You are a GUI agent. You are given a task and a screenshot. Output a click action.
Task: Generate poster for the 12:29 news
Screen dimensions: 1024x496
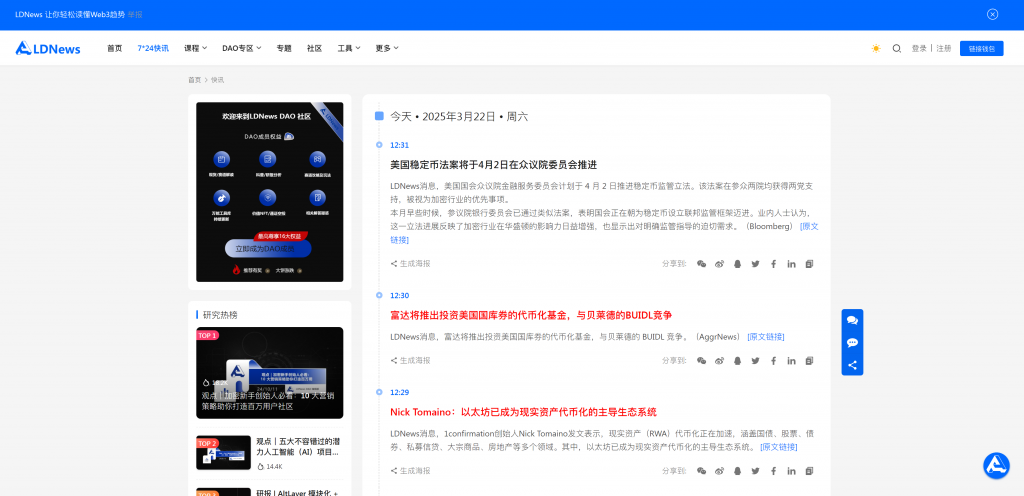411,471
